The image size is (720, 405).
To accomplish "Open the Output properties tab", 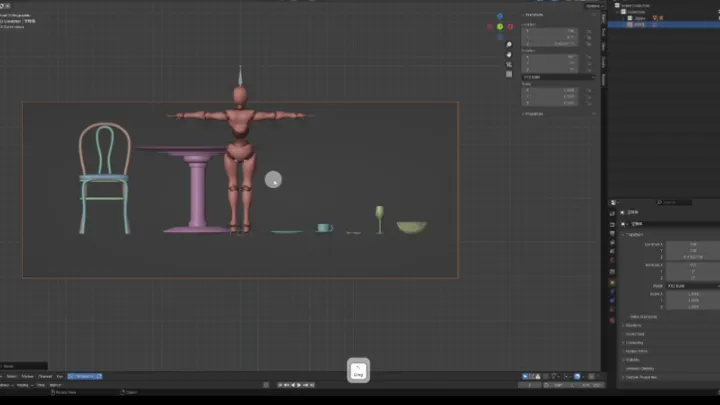I will click(x=612, y=233).
